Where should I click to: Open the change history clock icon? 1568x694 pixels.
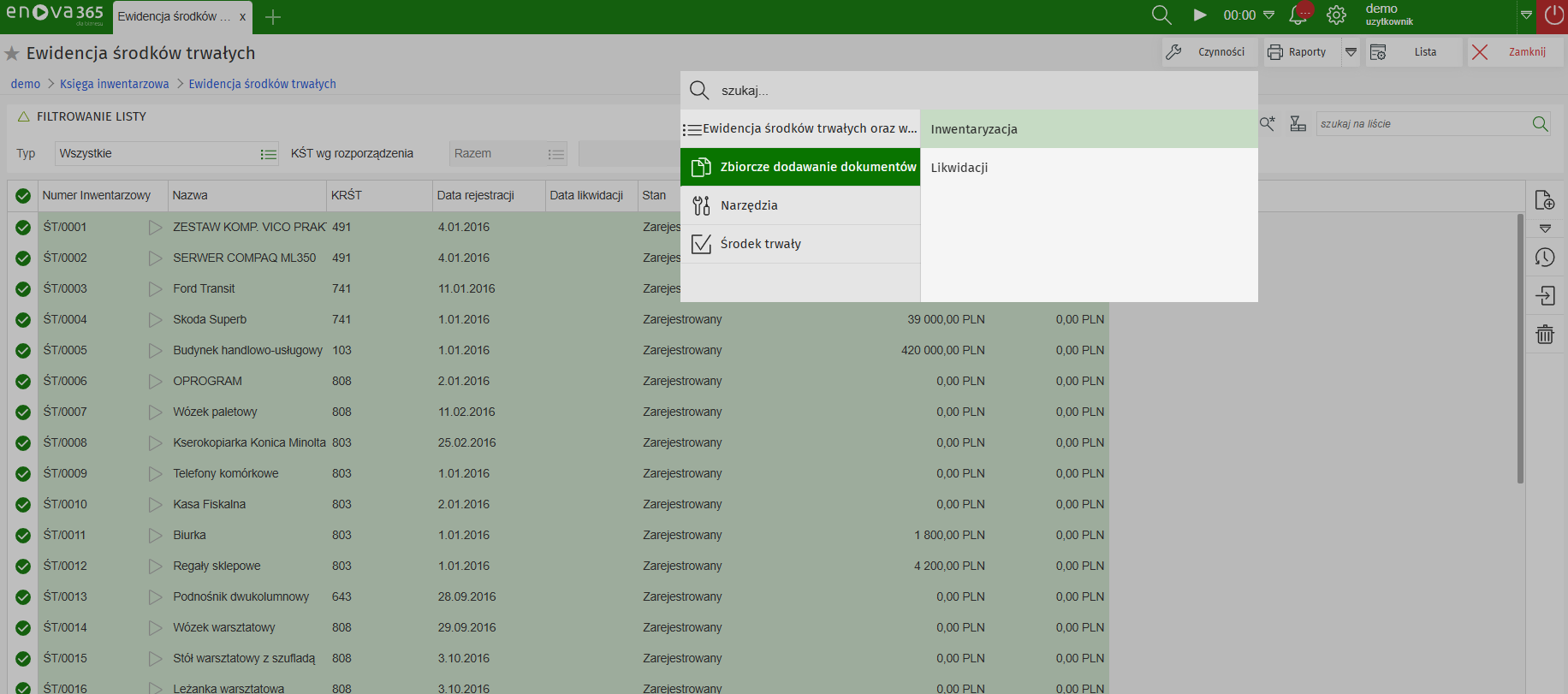coord(1544,258)
